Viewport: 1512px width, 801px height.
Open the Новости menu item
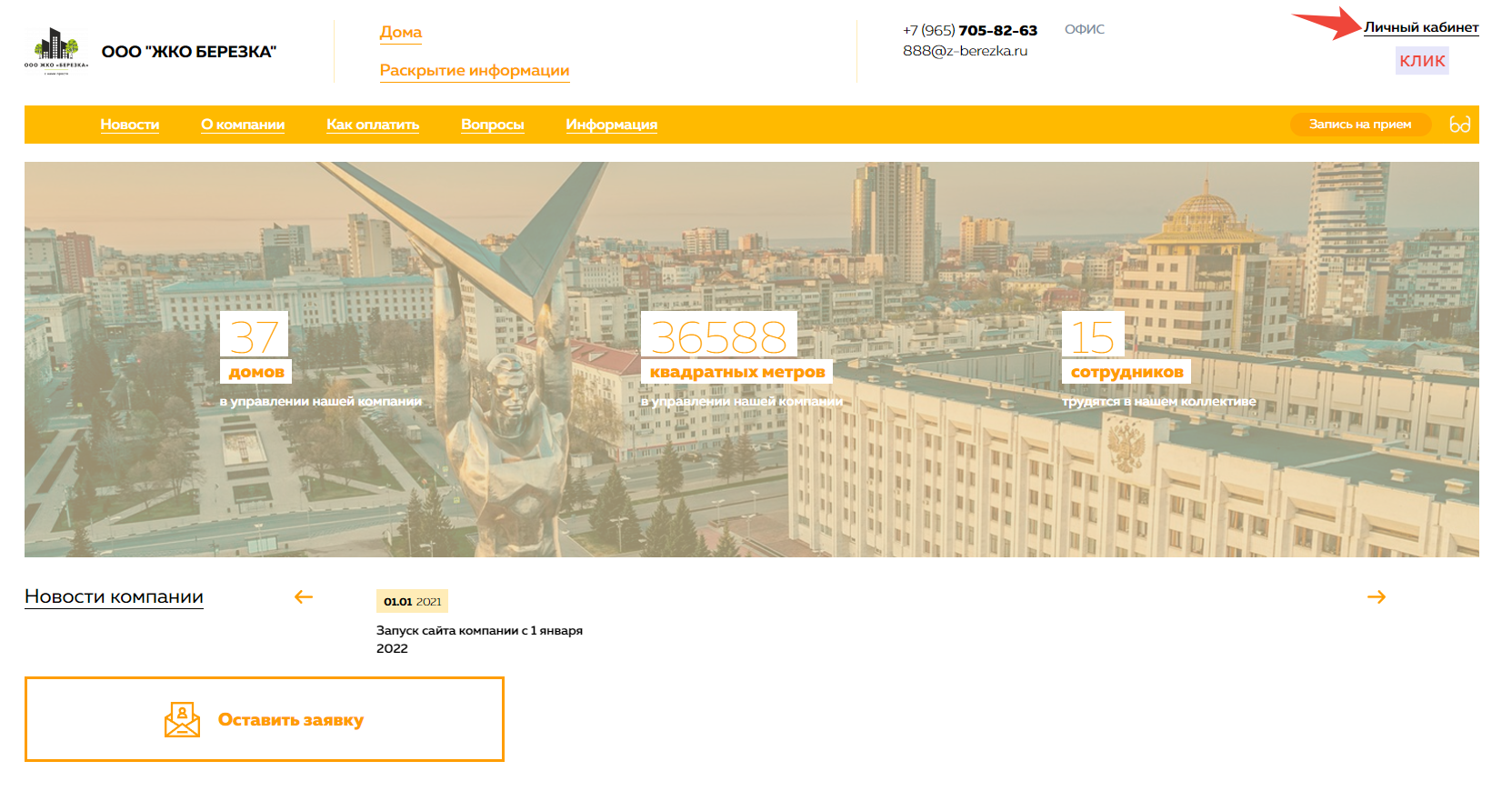(x=129, y=125)
